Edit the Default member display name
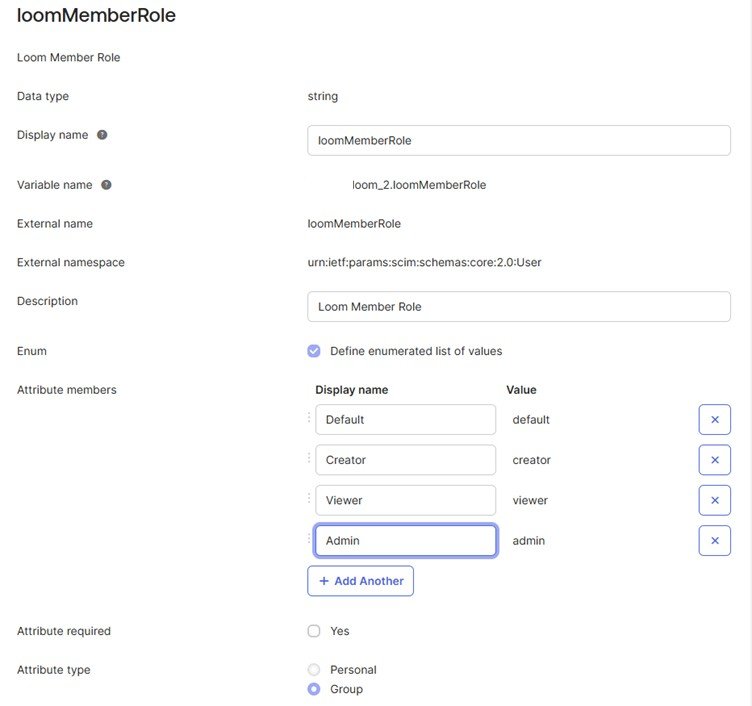Image resolution: width=752 pixels, height=706 pixels. click(405, 420)
